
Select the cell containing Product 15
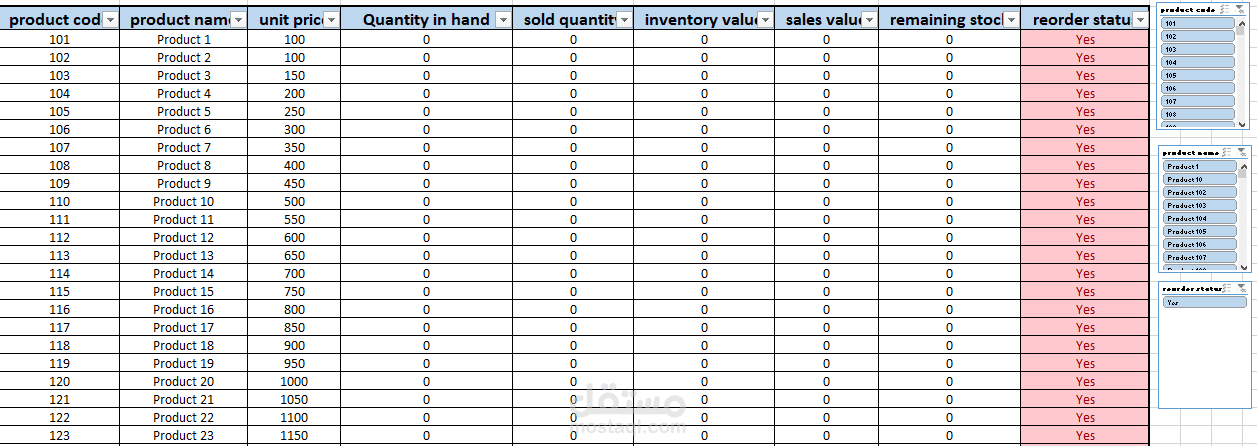click(184, 291)
